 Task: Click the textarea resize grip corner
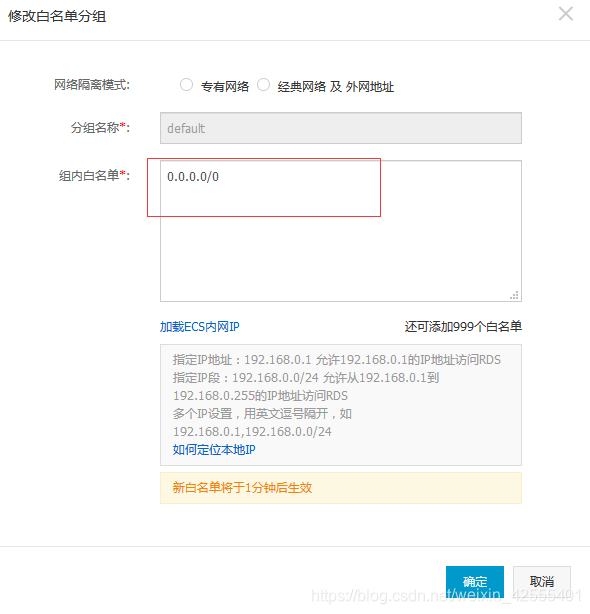point(514,295)
